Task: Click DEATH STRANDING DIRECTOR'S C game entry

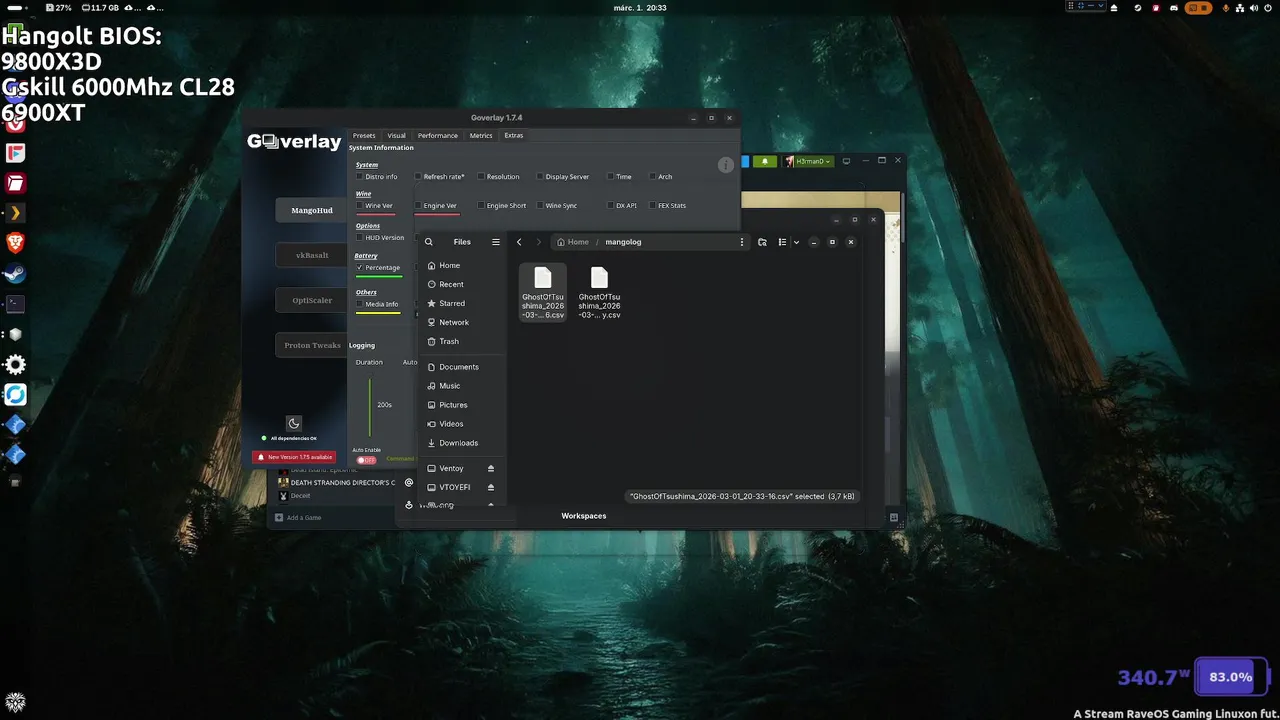Action: pyautogui.click(x=338, y=483)
